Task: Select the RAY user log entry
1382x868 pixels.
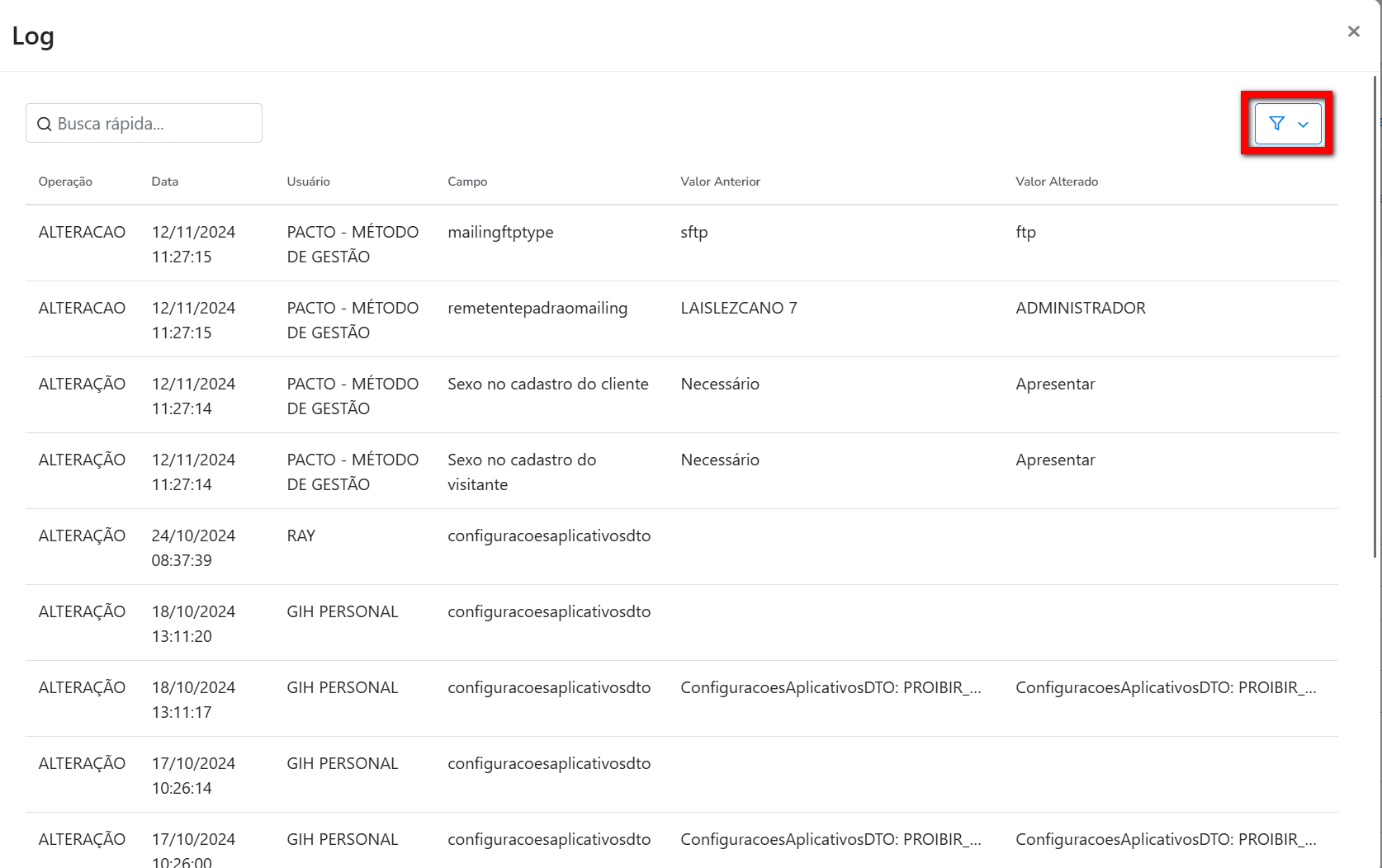Action: pos(301,536)
